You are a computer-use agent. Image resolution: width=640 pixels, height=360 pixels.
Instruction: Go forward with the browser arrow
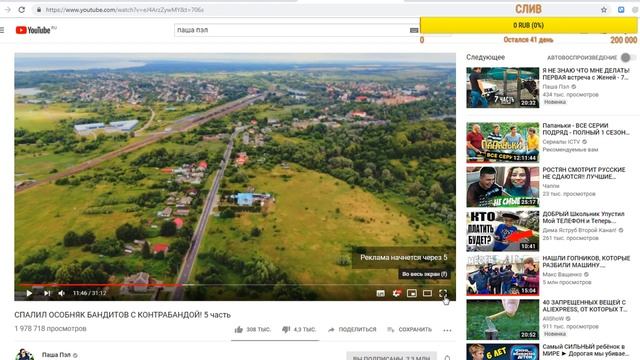[x=7, y=9]
